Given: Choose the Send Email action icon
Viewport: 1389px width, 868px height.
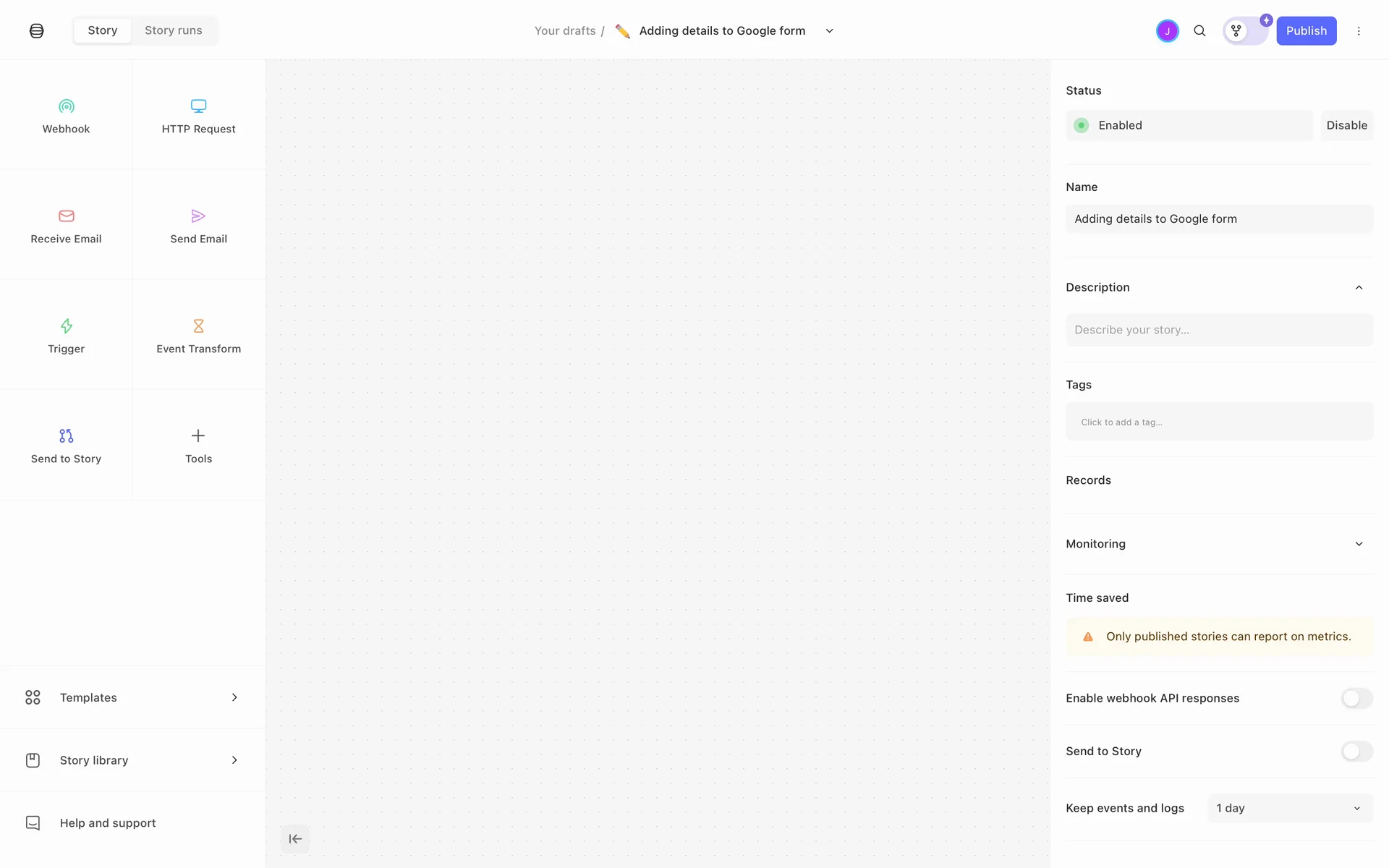Looking at the screenshot, I should coord(198,216).
